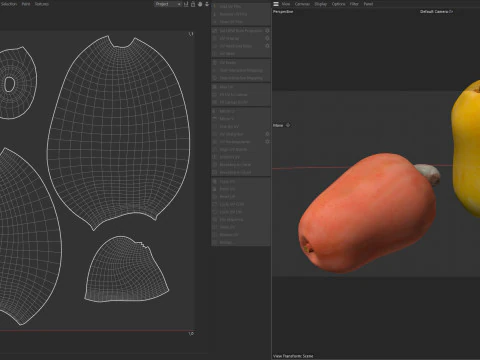Choose Start Interactive Mapping
480x360 pixels.
point(241,70)
